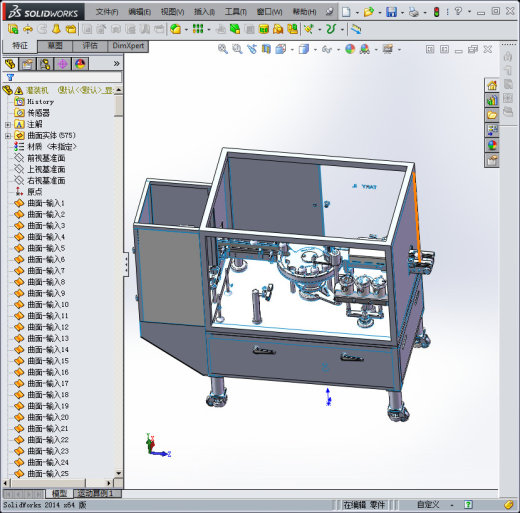Open the display style dropdown arrow

tap(315, 50)
